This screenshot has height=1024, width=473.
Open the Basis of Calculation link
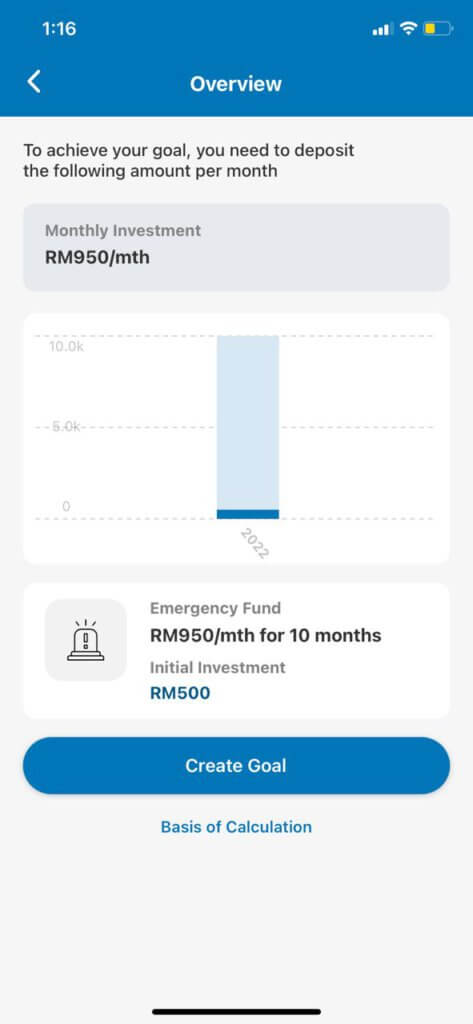[236, 827]
